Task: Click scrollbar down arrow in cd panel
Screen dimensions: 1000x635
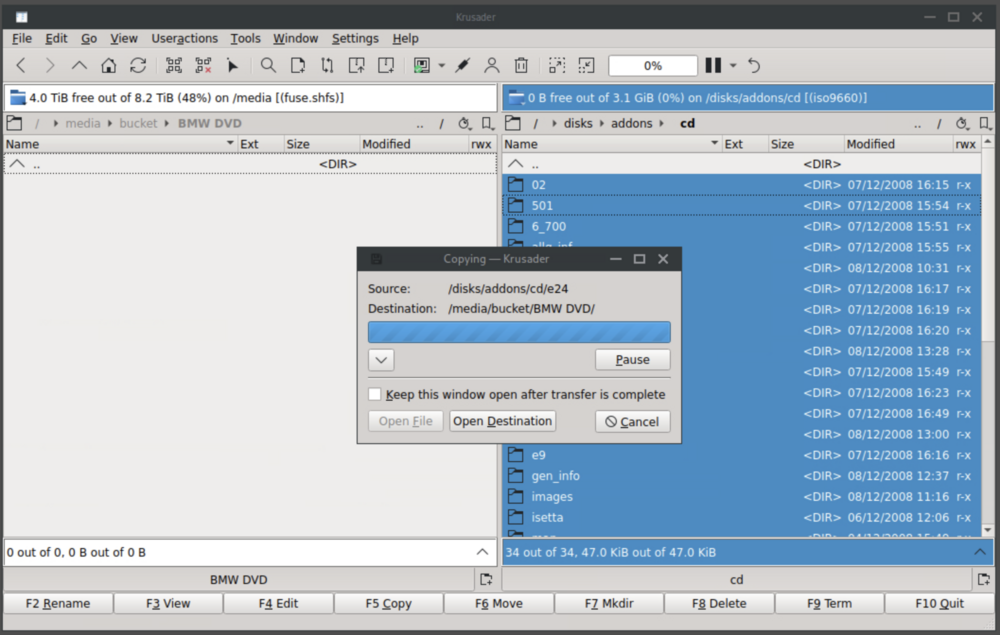Action: 987,530
